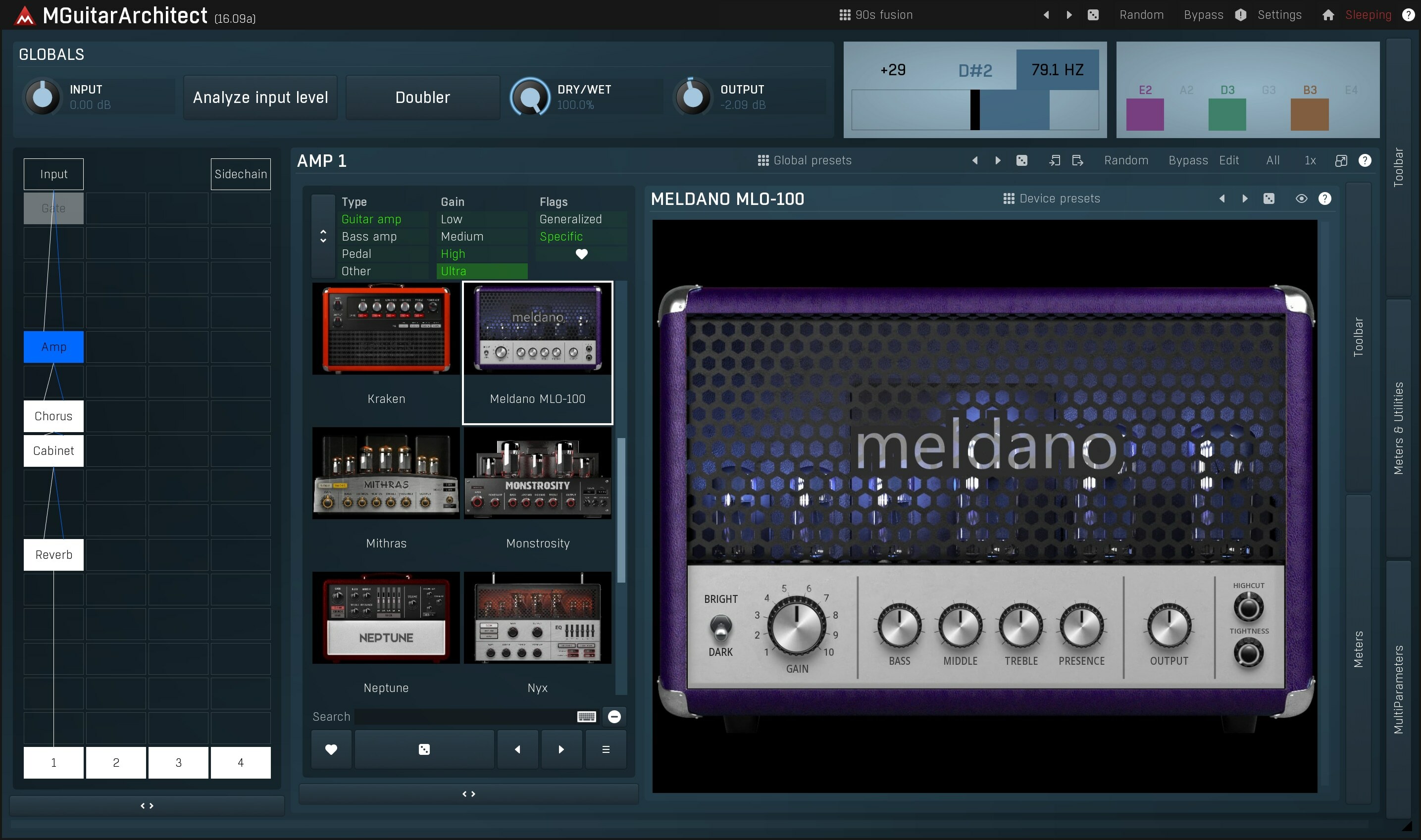This screenshot has height=840, width=1421.
Task: Click the warning exclamation icon near Settings
Action: coord(1240,15)
